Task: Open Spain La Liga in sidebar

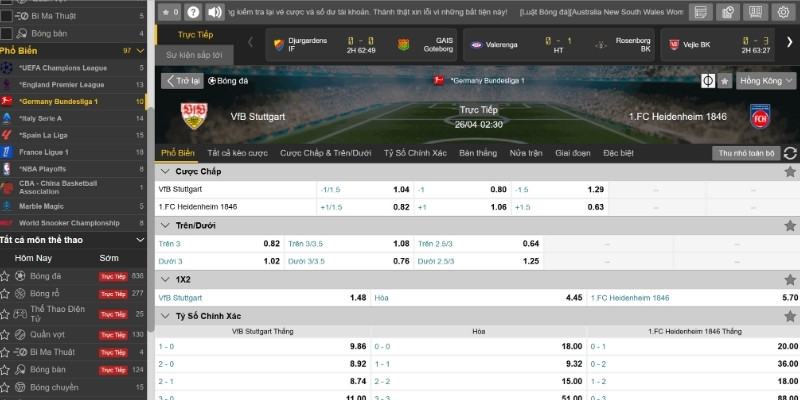Action: point(73,135)
